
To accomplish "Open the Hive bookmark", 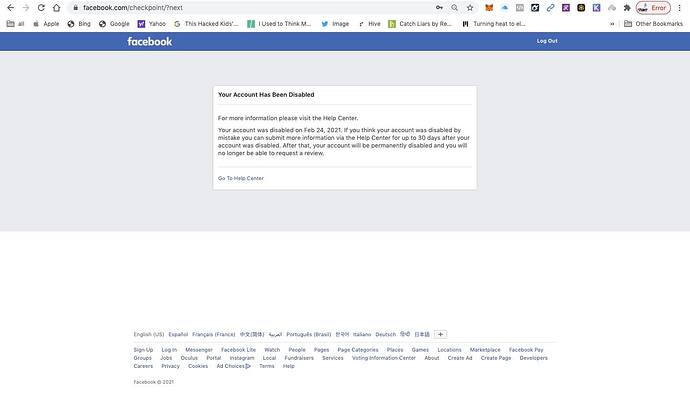I will (369, 24).
